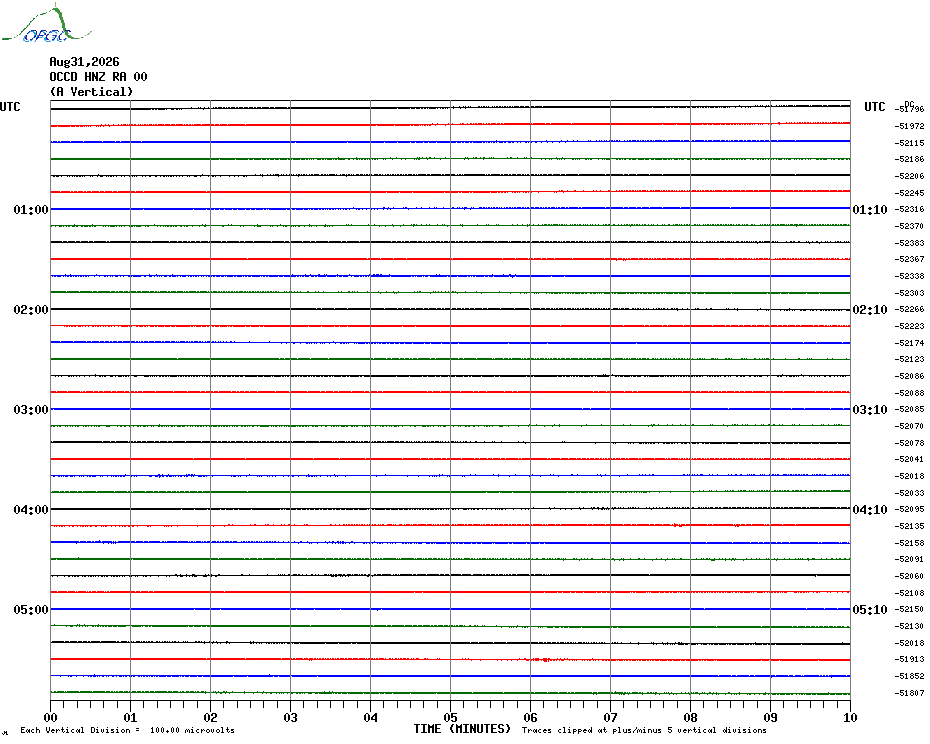Select the DC value -52383
This screenshot has width=930, height=744.
coord(909,243)
